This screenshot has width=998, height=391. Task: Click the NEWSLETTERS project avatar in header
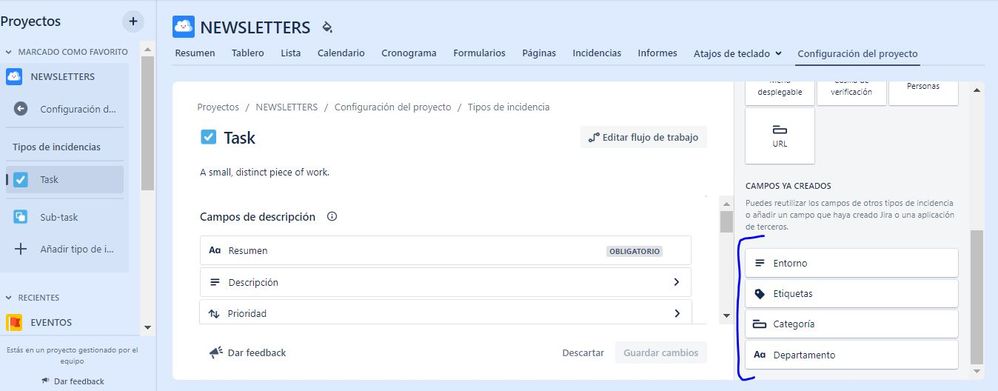tap(183, 27)
